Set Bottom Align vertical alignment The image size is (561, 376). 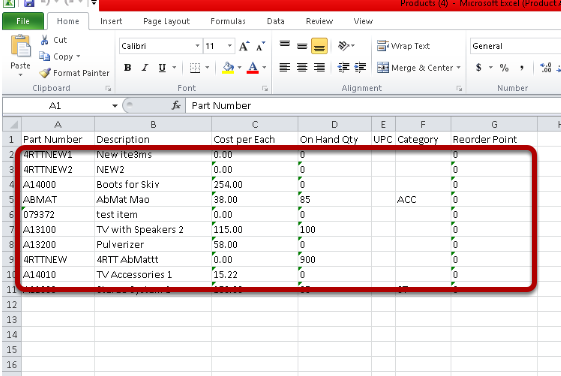pyautogui.click(x=319, y=46)
